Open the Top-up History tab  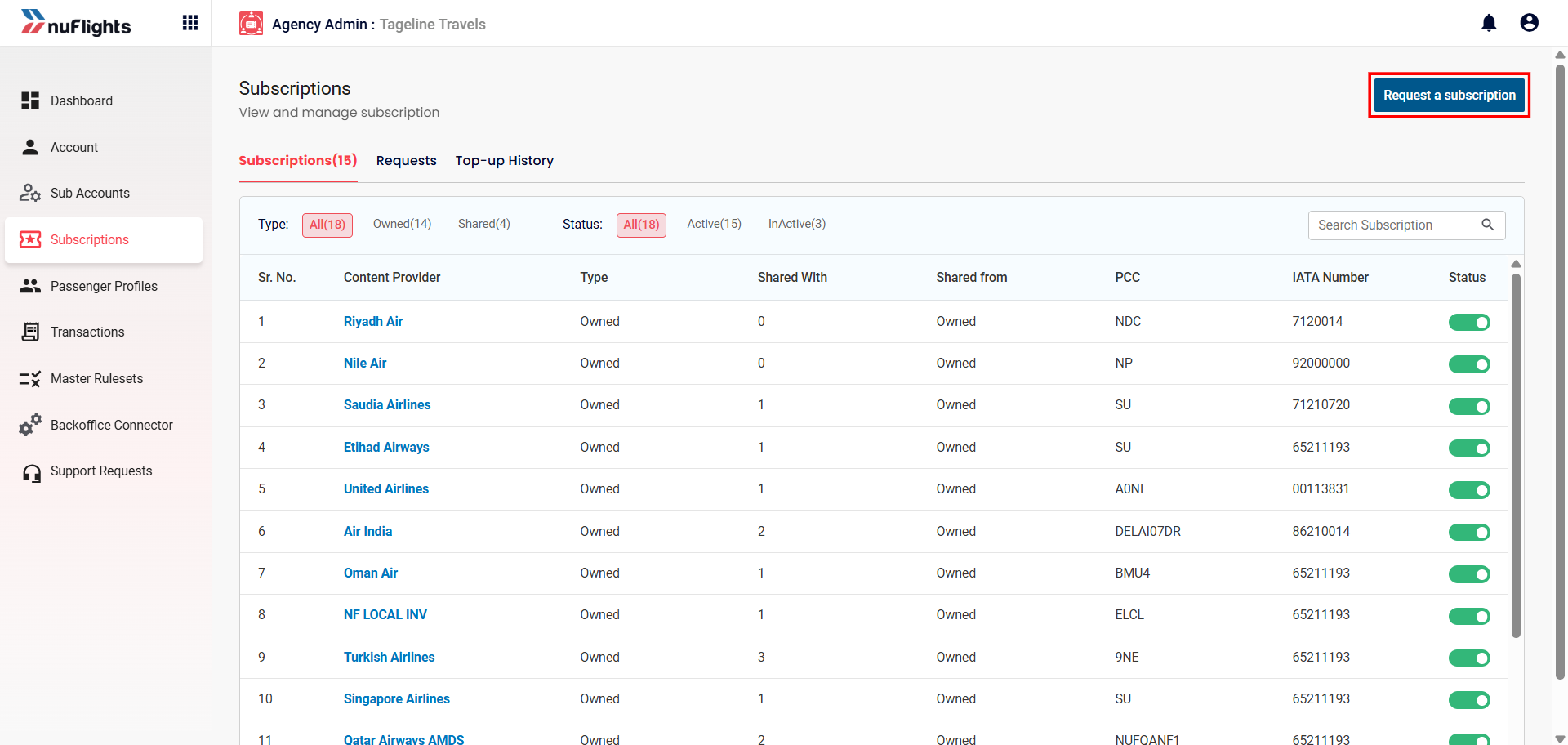tap(504, 160)
